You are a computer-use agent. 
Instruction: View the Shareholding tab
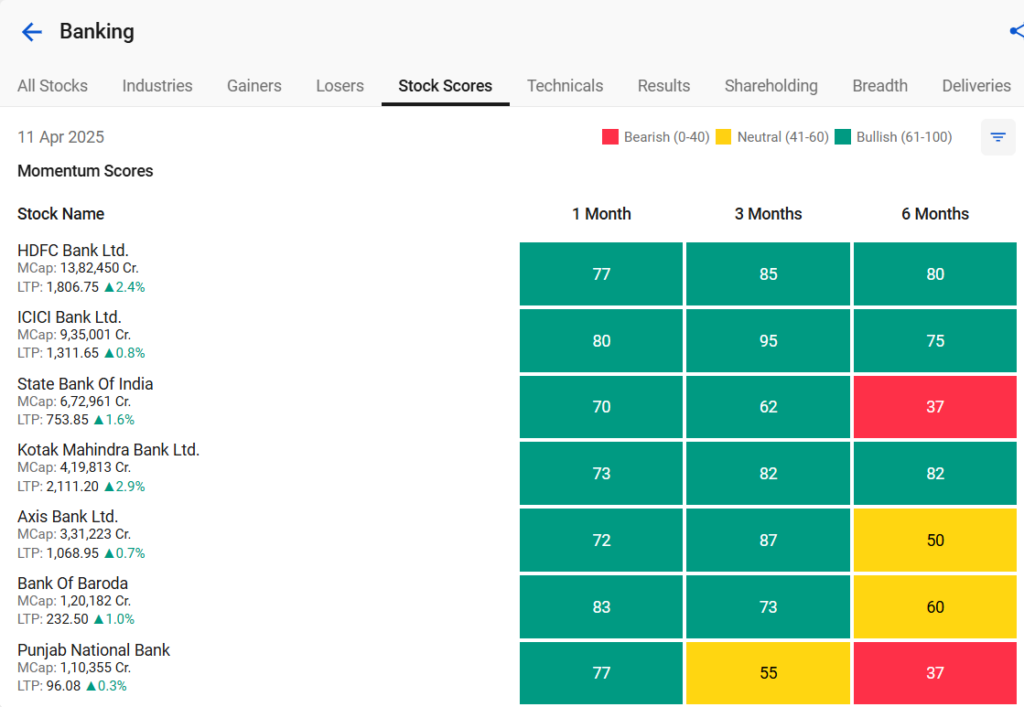(x=771, y=86)
